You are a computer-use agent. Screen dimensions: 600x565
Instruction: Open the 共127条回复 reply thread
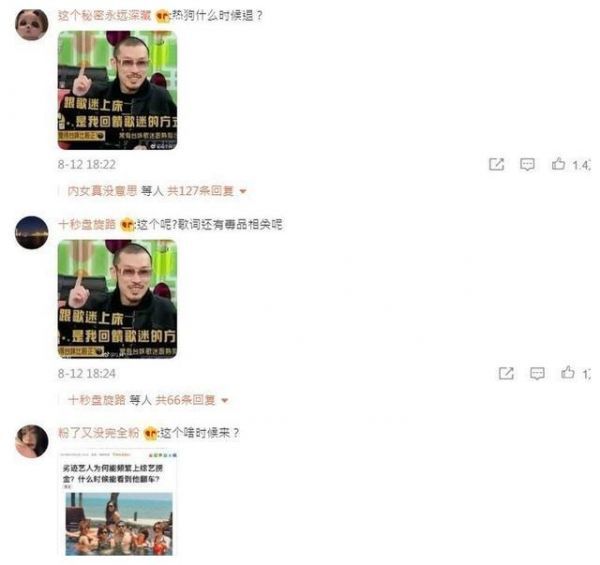click(200, 191)
